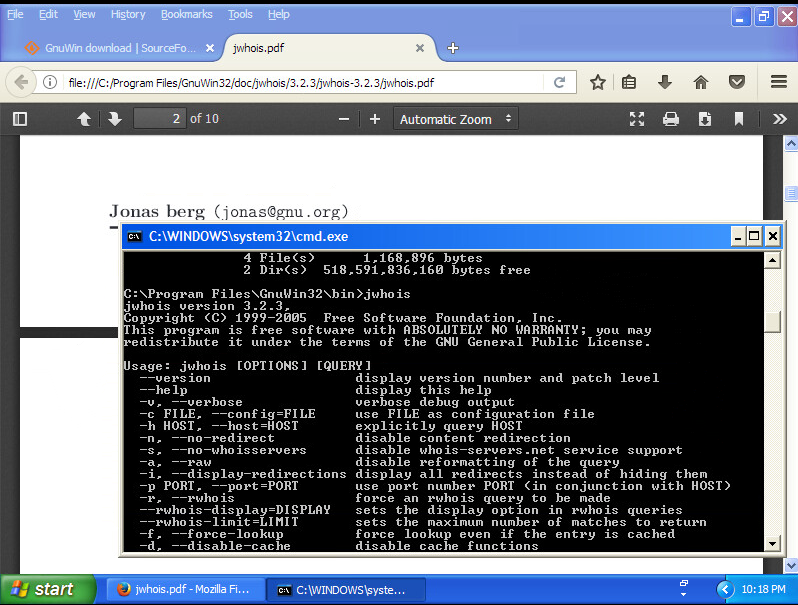Click the PDF page number field
This screenshot has width=798, height=605.
[x=160, y=119]
